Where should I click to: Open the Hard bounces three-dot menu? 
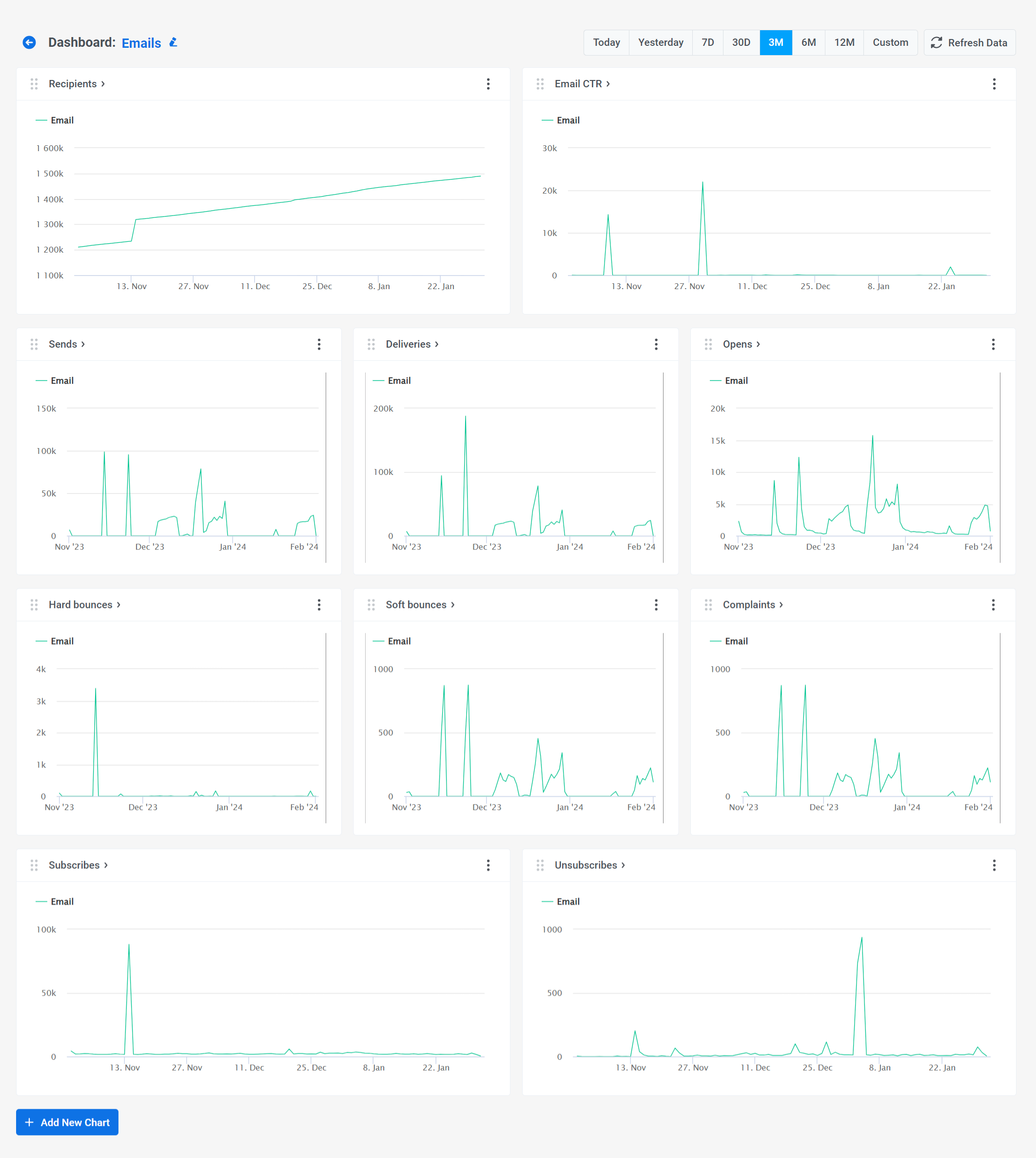pyautogui.click(x=319, y=605)
